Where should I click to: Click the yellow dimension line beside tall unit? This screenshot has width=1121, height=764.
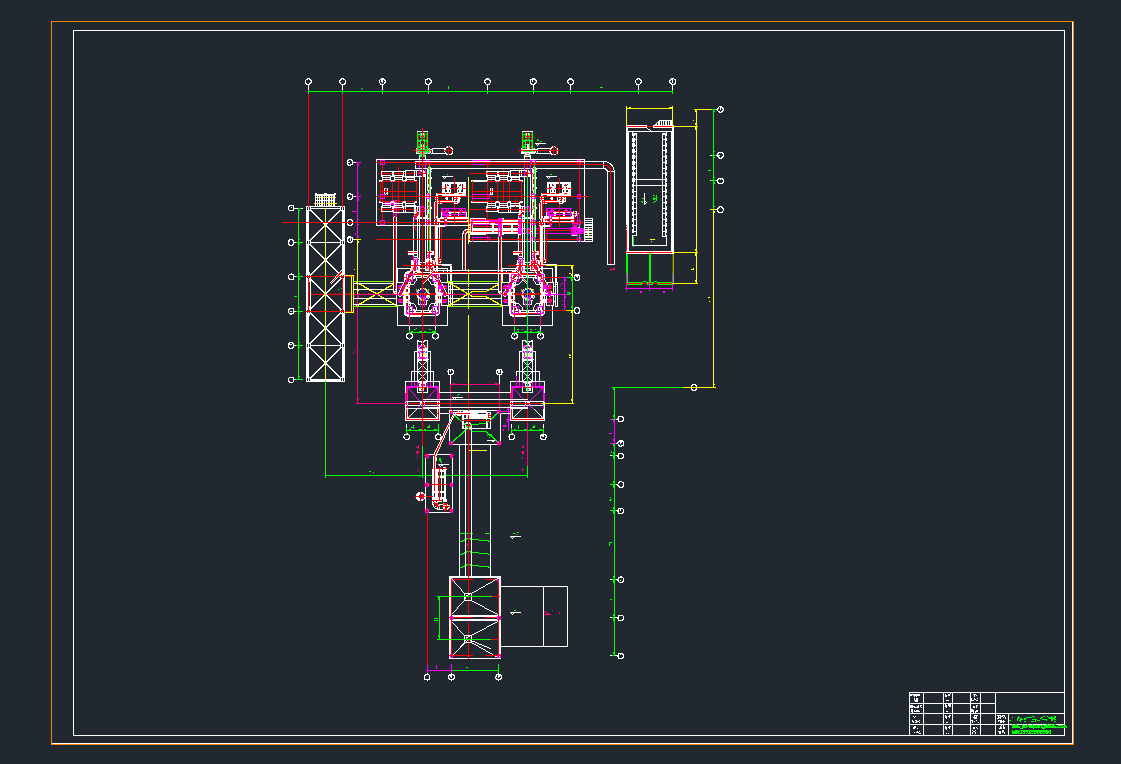pyautogui.click(x=696, y=190)
